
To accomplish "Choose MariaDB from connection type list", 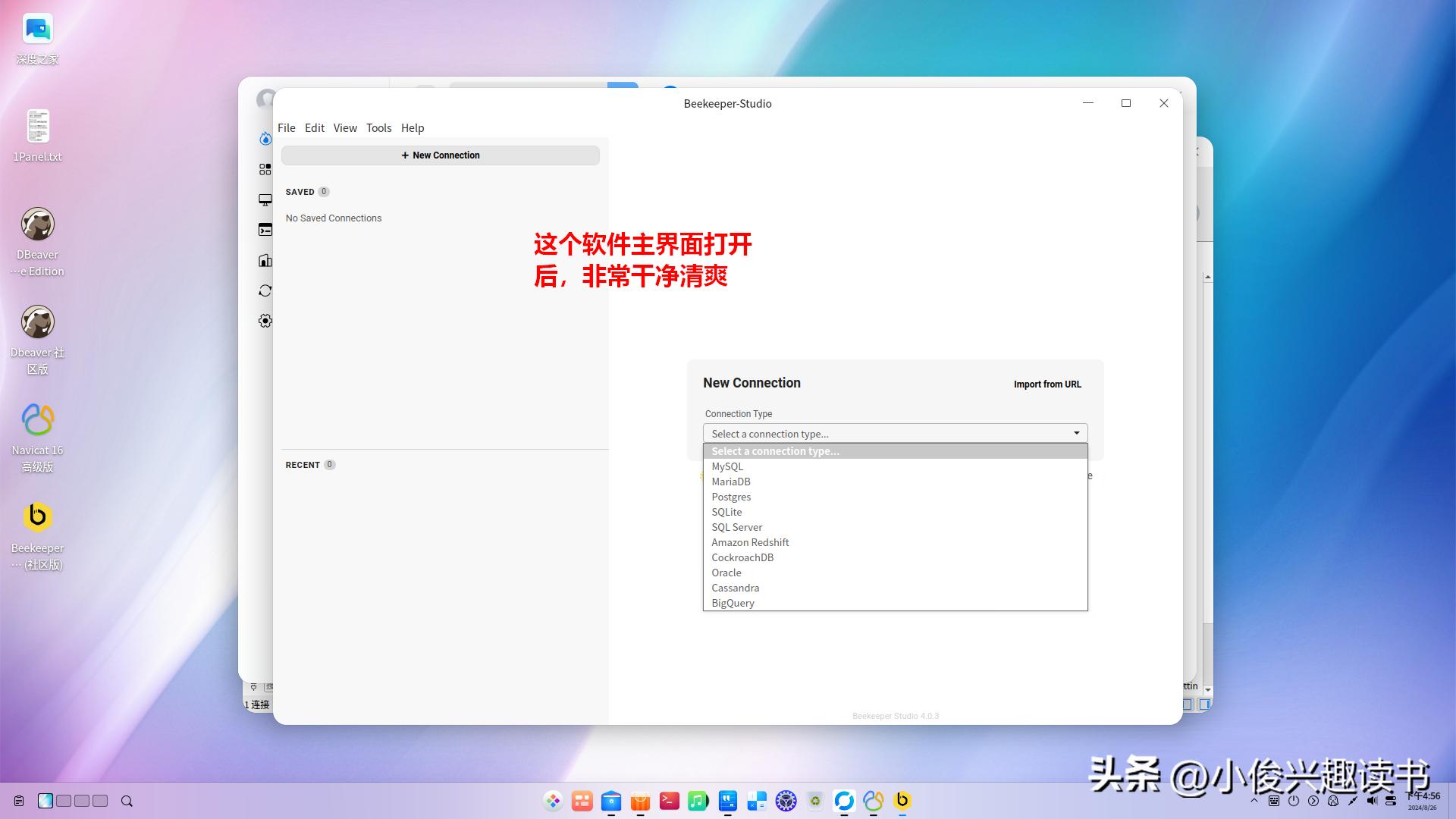I will pos(895,482).
